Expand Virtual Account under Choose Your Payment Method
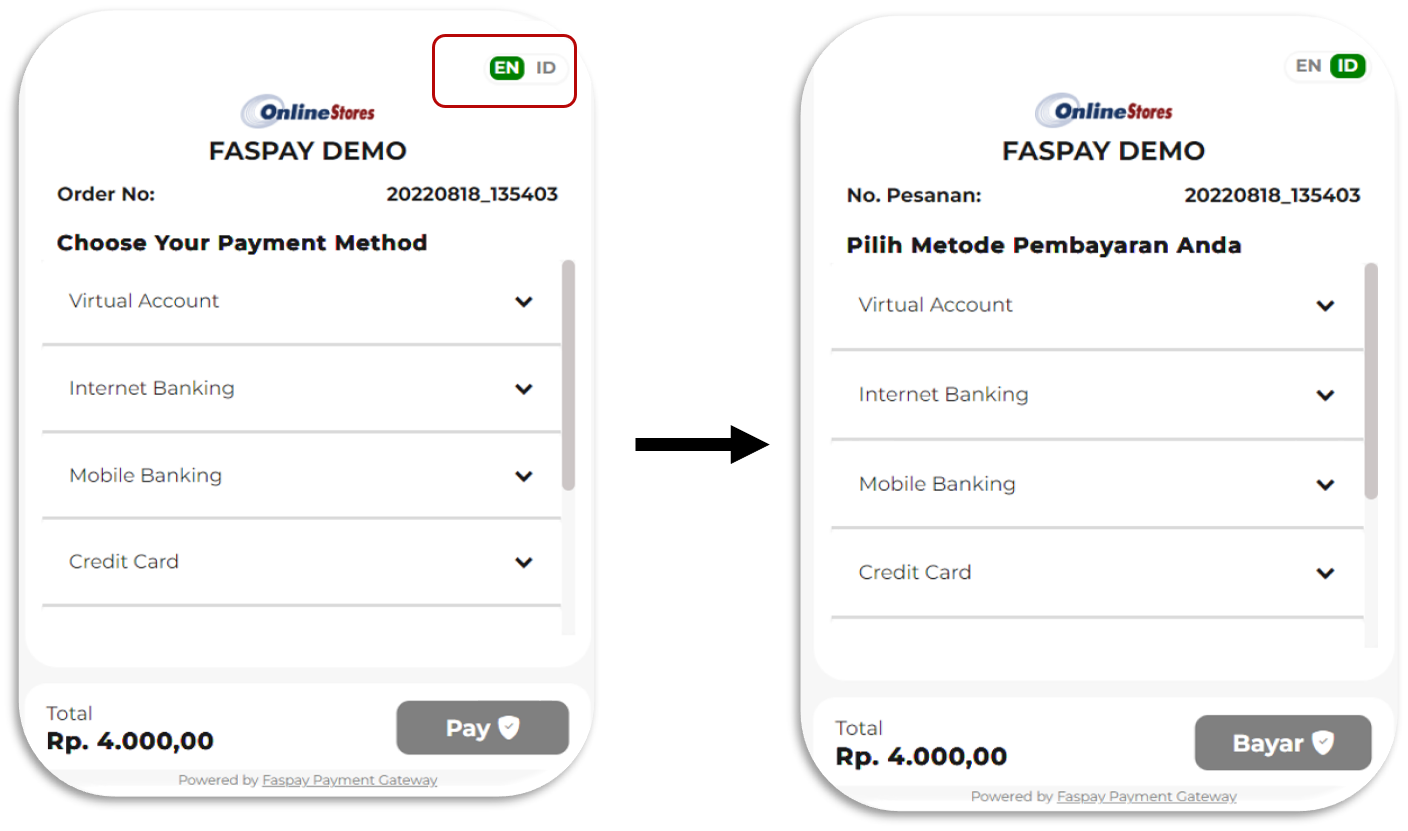1408x831 pixels. pyautogui.click(x=523, y=302)
